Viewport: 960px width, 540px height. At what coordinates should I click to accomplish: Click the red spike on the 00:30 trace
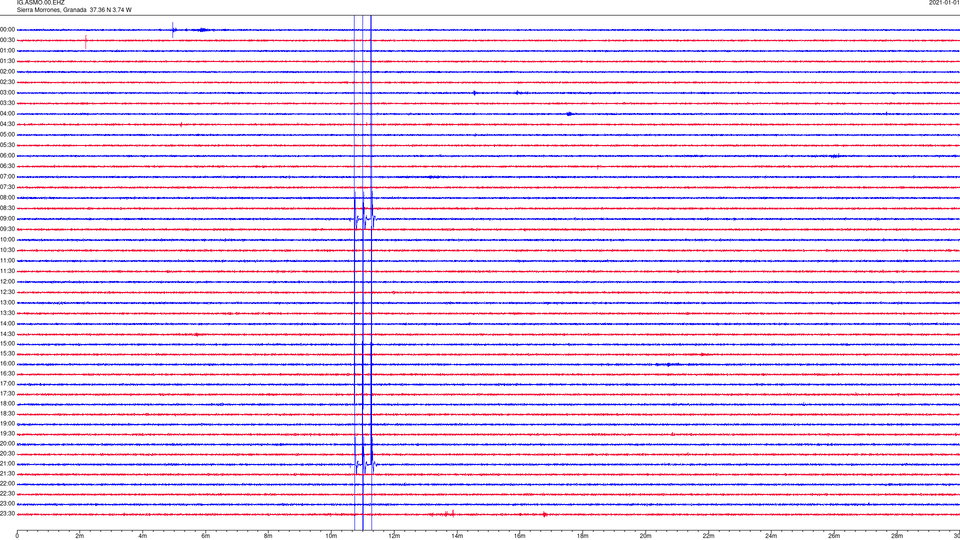tap(86, 41)
